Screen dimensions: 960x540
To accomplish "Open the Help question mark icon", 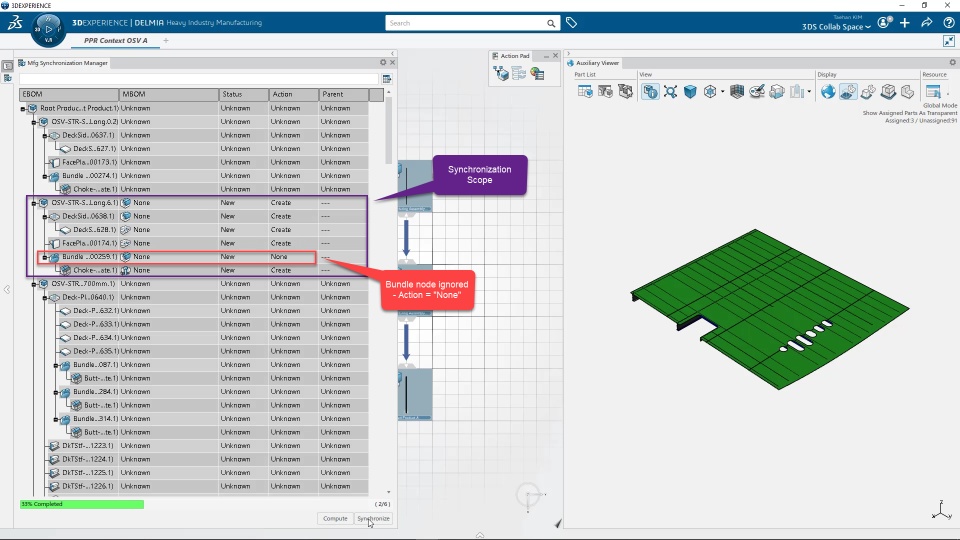I will click(948, 23).
